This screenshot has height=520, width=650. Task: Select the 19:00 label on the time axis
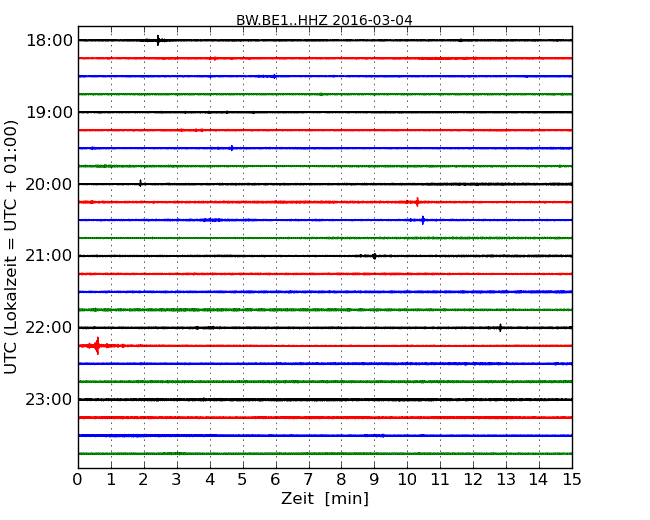point(49,112)
